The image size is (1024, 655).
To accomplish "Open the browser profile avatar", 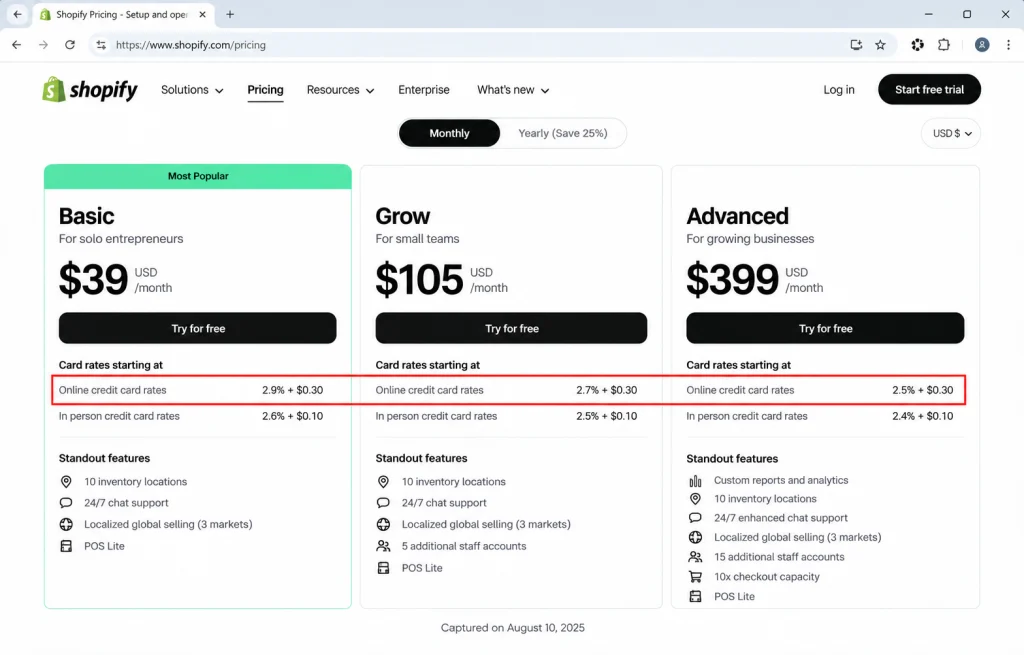I will [982, 45].
